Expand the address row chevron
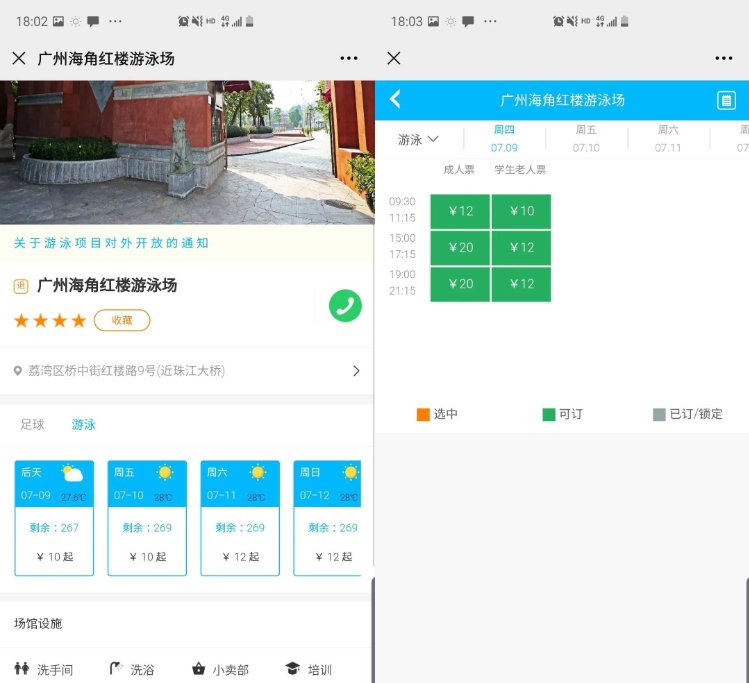The height and width of the screenshot is (683, 749). 356,371
